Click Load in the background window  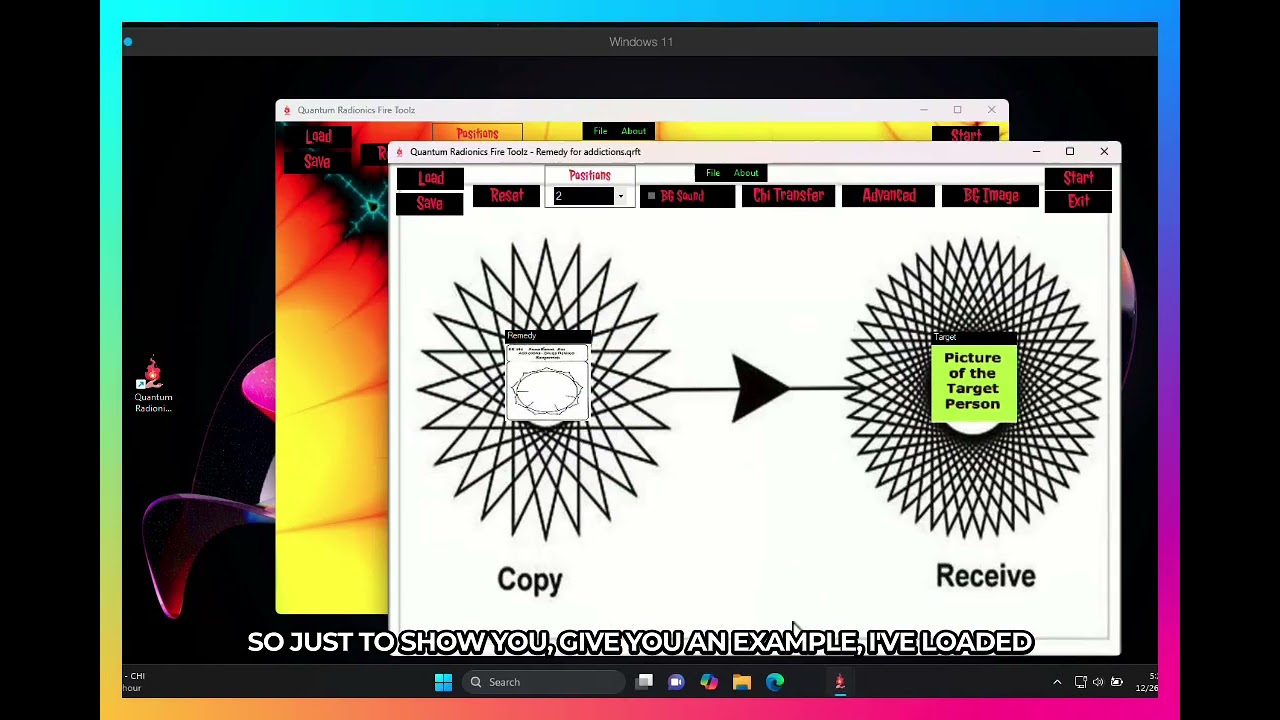tap(318, 136)
